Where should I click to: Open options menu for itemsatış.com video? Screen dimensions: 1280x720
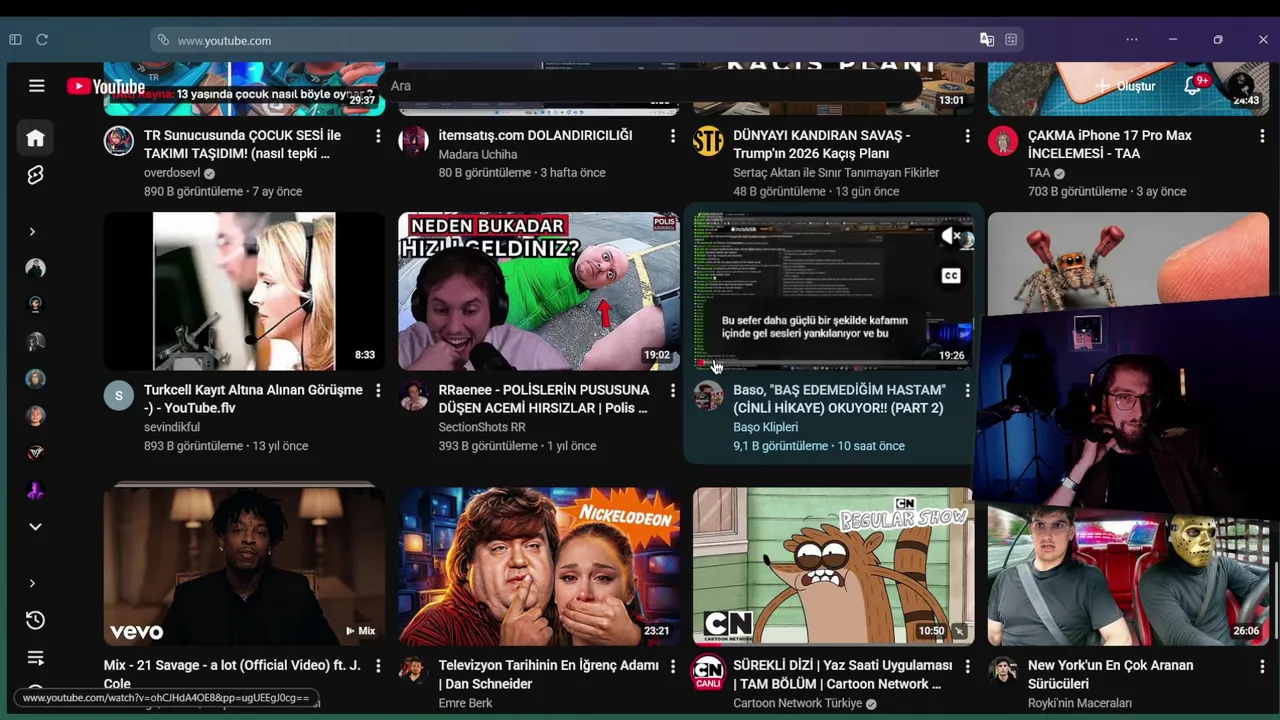click(672, 136)
